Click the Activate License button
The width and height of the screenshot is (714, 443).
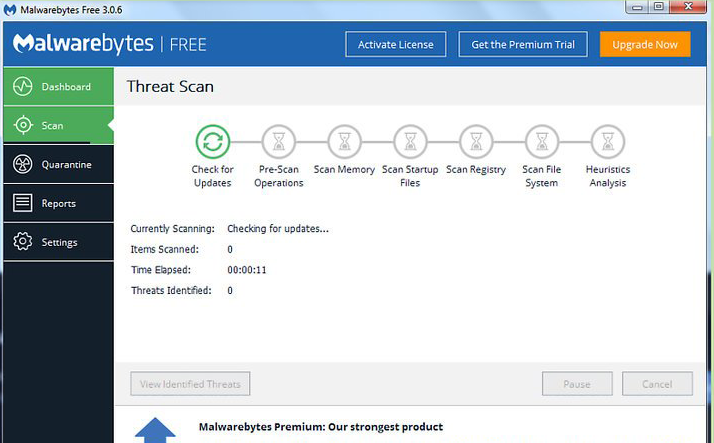point(396,44)
